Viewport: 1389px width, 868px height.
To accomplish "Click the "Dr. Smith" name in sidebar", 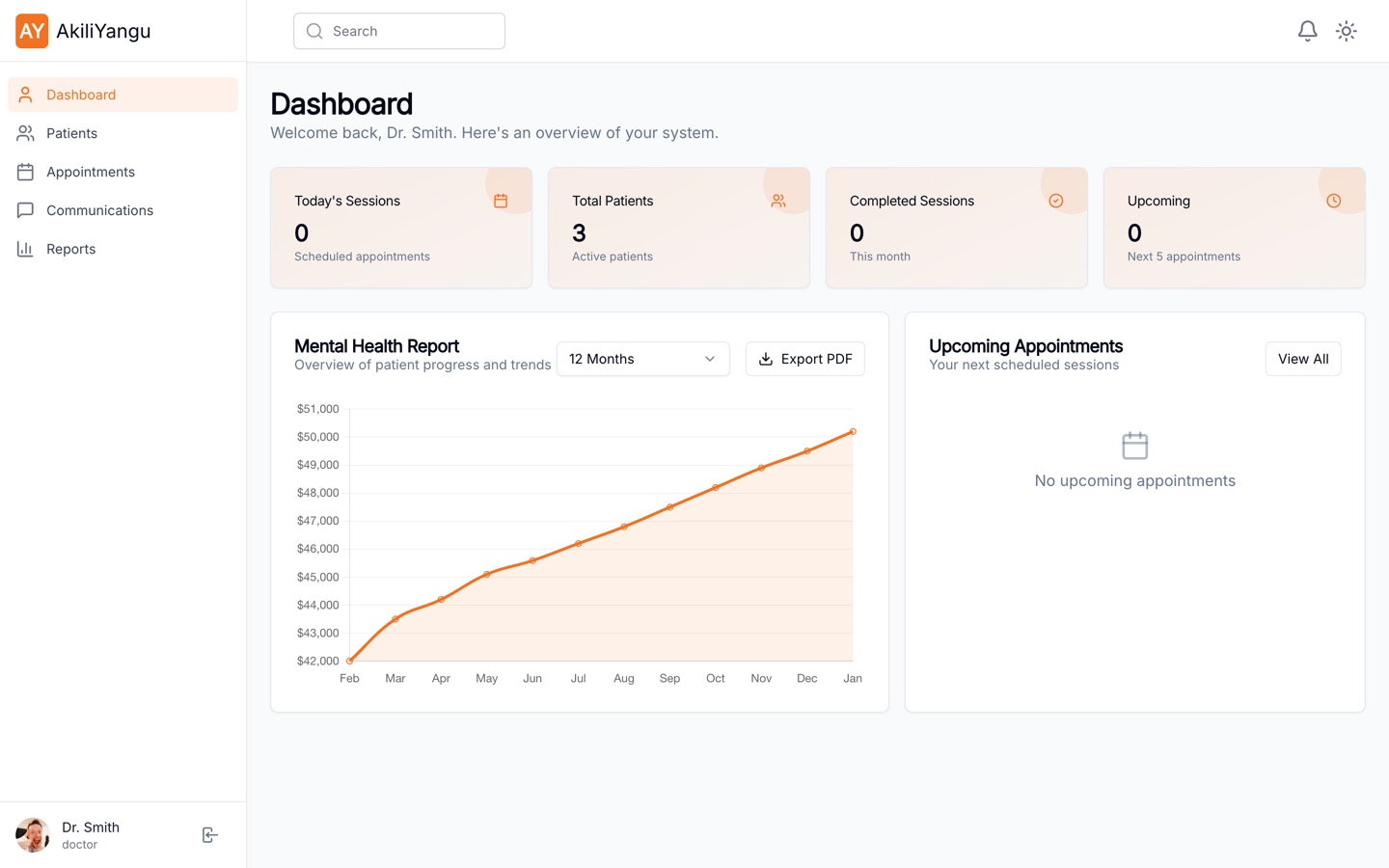I will tap(91, 827).
